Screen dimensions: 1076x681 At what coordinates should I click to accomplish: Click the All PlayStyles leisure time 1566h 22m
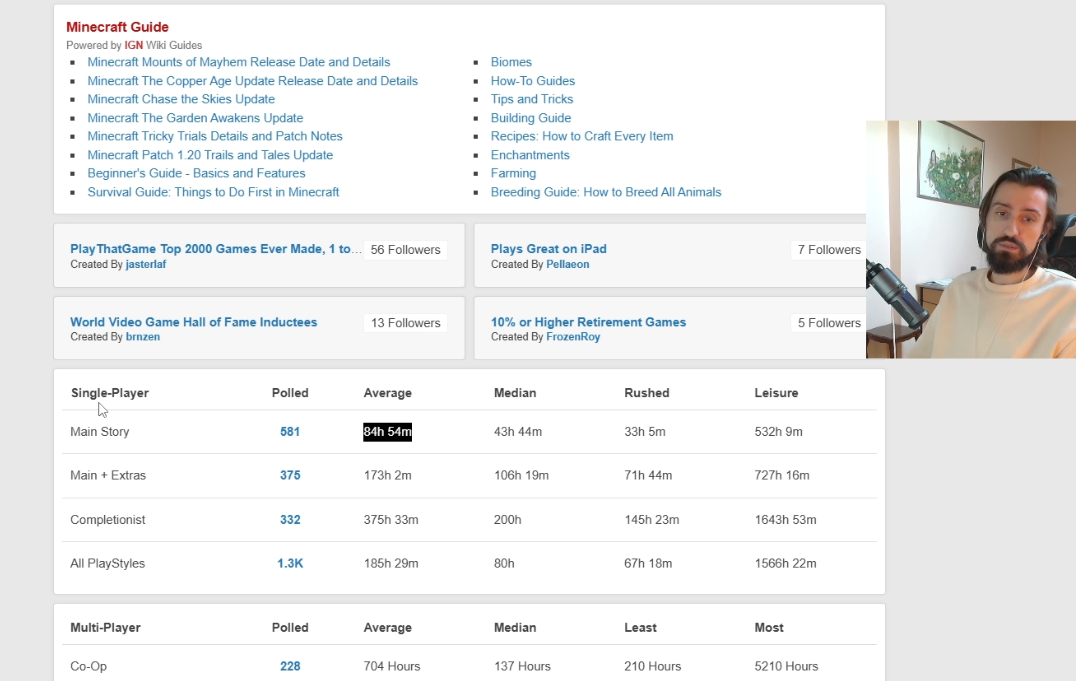pos(785,564)
